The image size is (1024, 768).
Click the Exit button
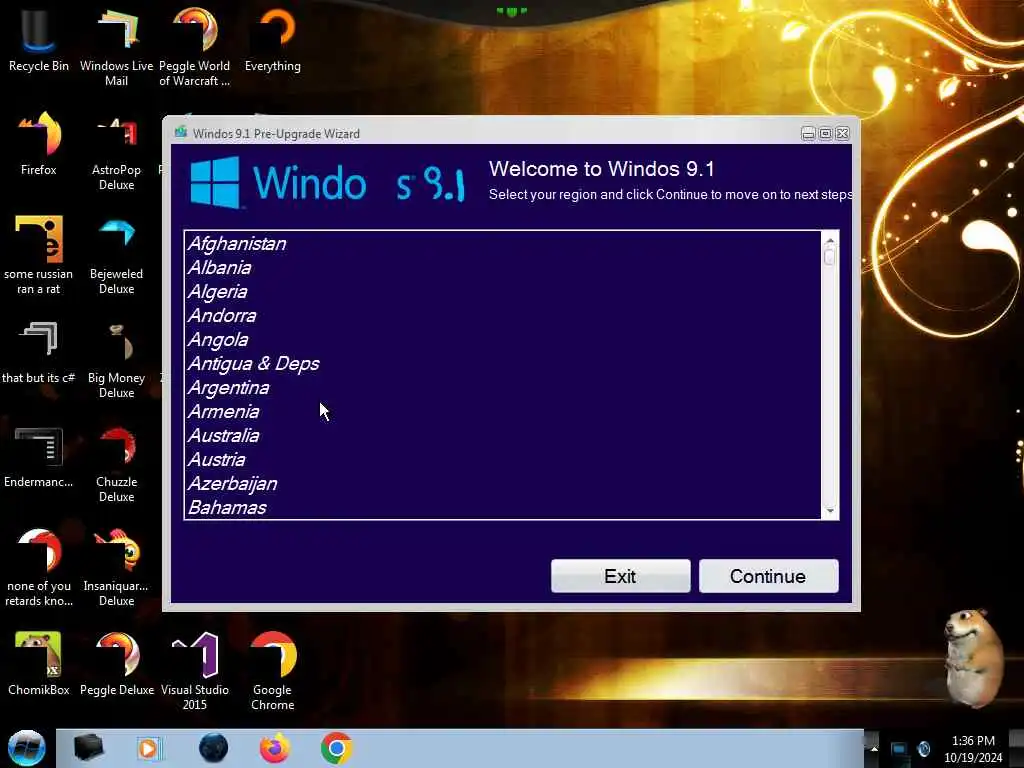point(620,576)
